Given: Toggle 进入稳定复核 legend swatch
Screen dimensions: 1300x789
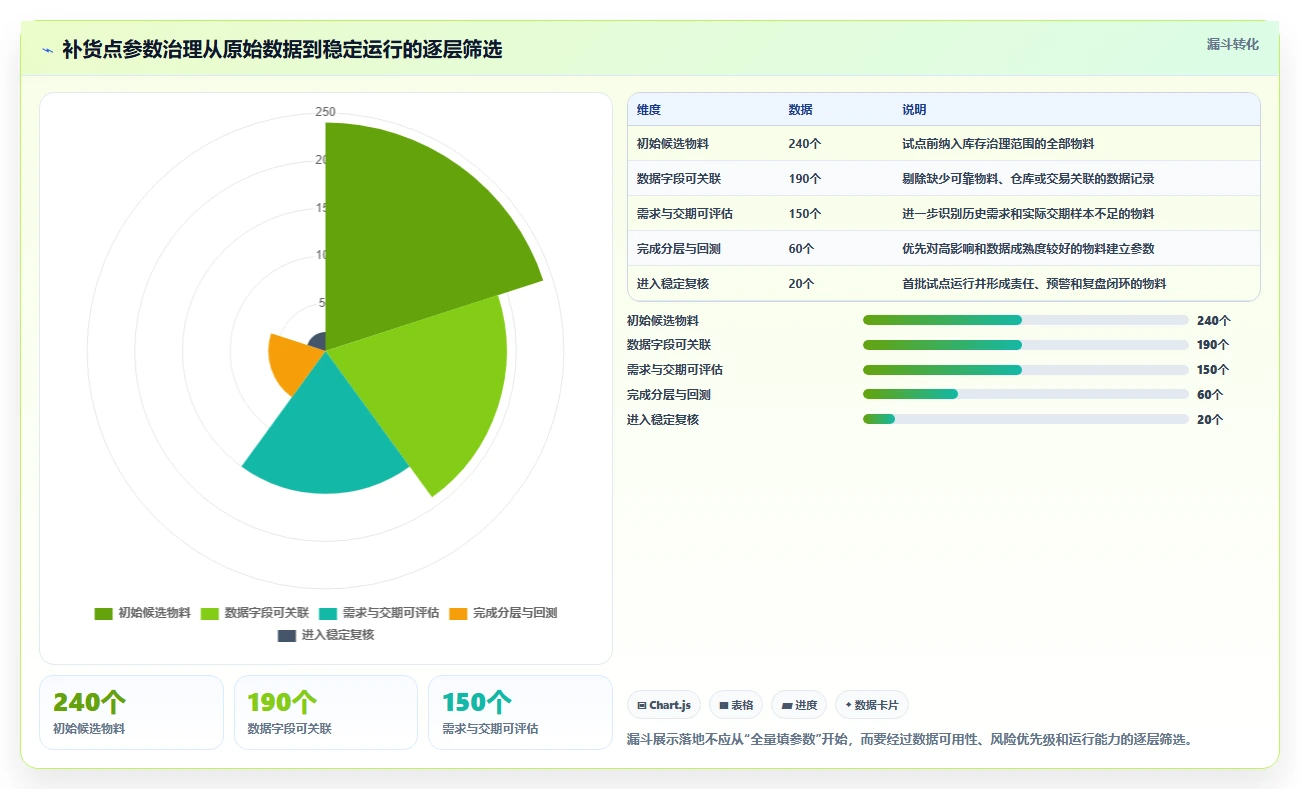Looking at the screenshot, I should click(x=287, y=635).
